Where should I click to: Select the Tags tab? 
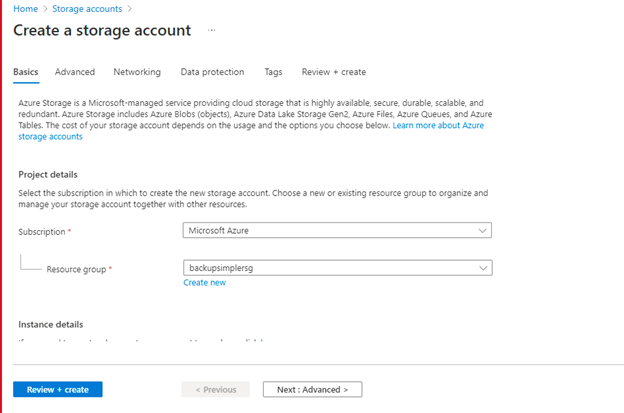coord(273,72)
